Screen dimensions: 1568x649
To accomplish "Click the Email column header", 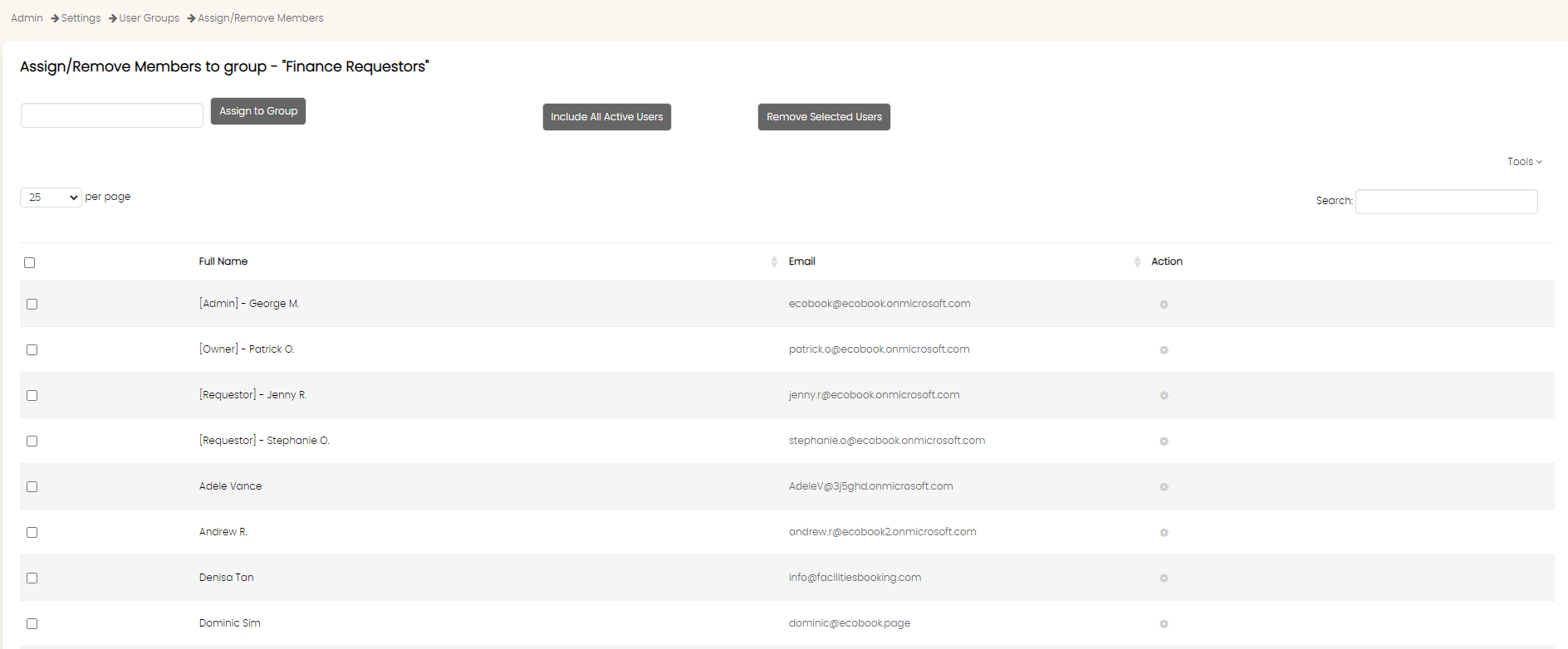I will [802, 261].
